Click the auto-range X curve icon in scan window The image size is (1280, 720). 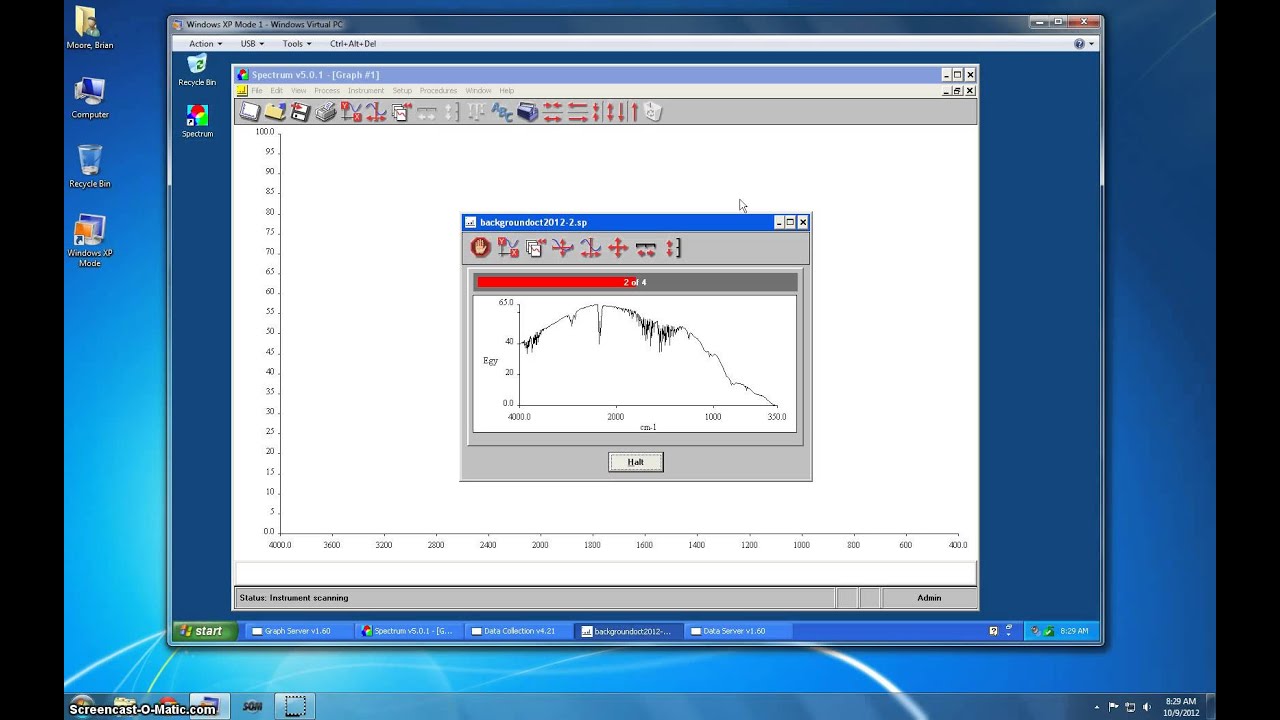590,248
